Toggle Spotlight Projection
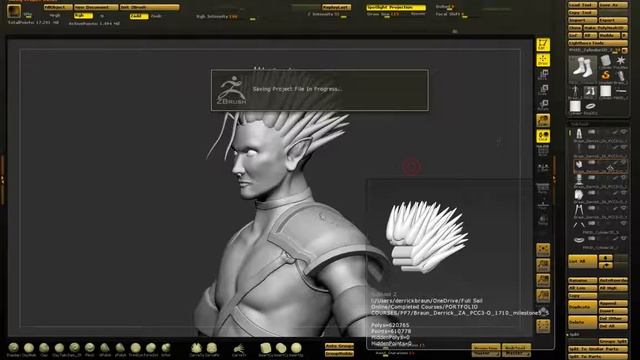This screenshot has height=360, width=640. [x=396, y=7]
